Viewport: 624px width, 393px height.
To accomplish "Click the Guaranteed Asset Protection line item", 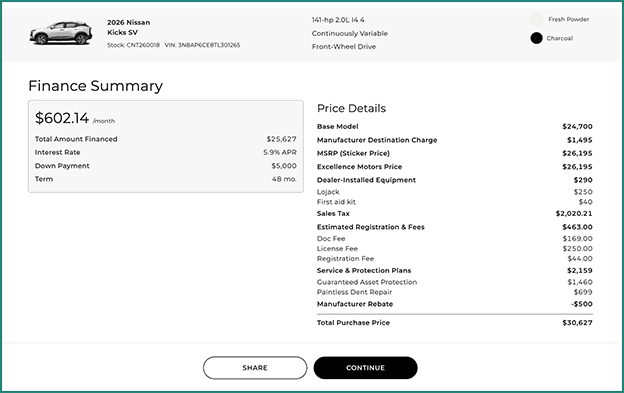I will click(367, 282).
